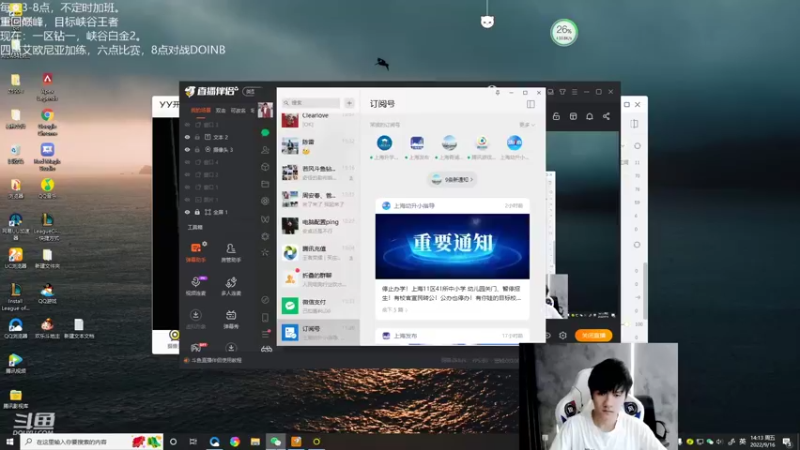
Task: Open 订阅号 entry in WeChat chat list
Action: click(318, 333)
